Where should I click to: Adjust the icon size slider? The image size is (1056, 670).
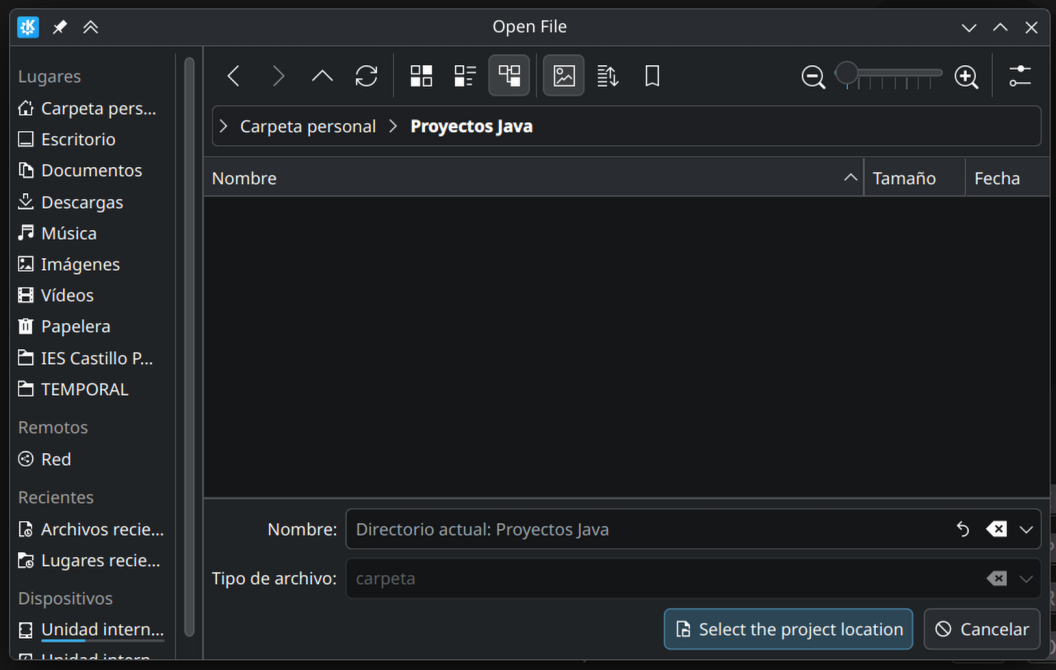888,75
